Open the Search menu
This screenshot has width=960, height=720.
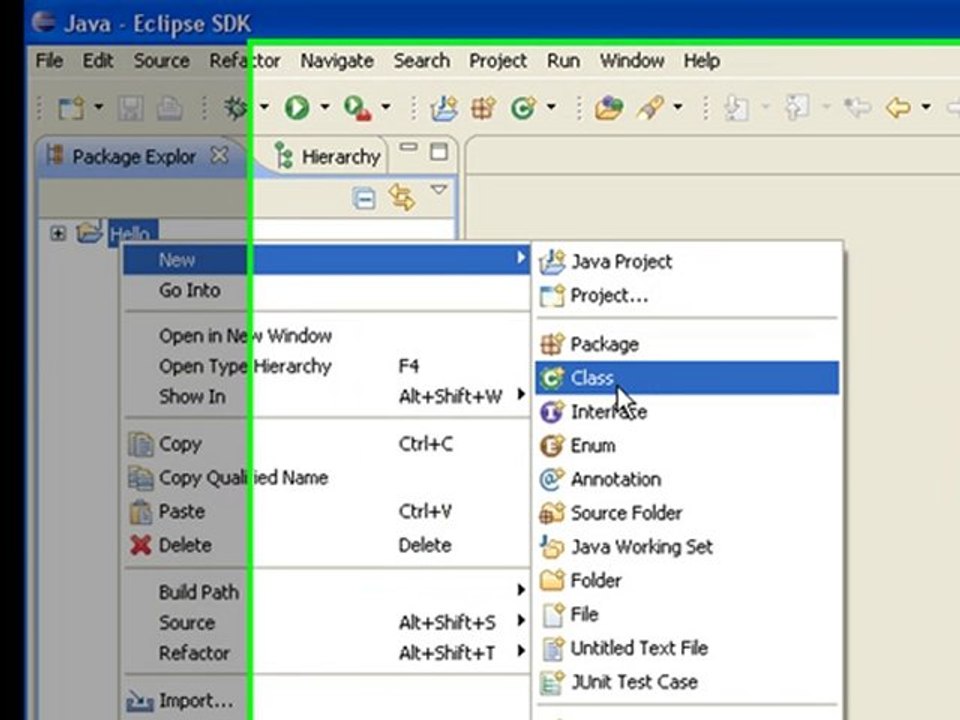[422, 61]
